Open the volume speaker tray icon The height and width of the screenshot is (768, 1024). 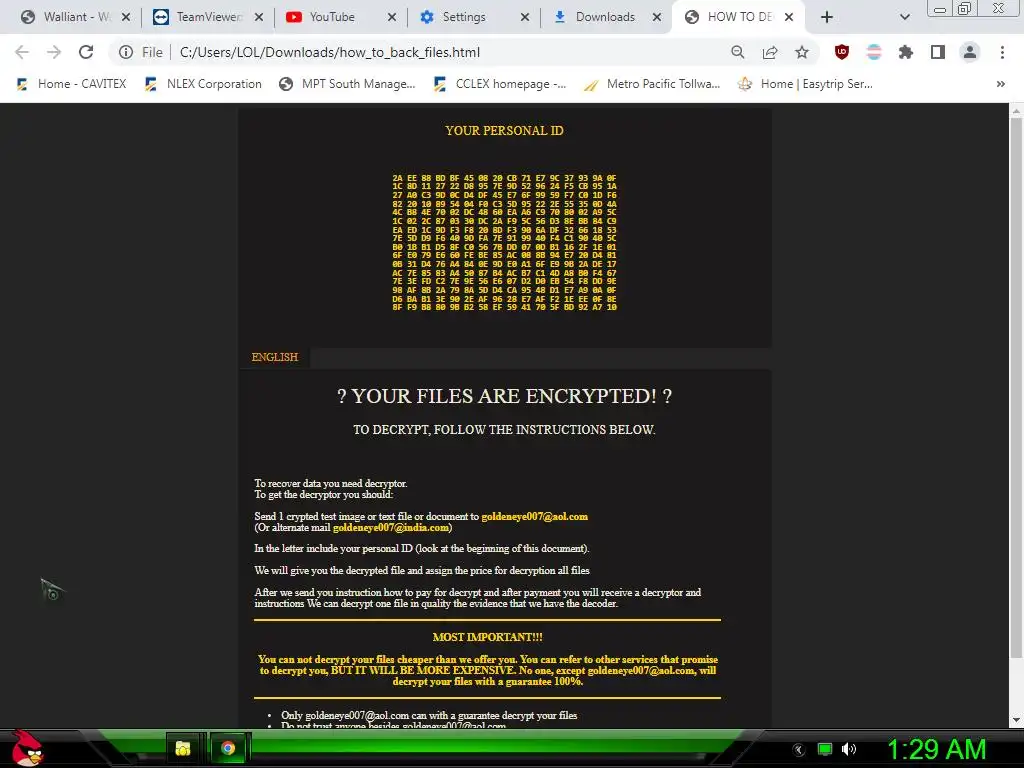click(849, 749)
